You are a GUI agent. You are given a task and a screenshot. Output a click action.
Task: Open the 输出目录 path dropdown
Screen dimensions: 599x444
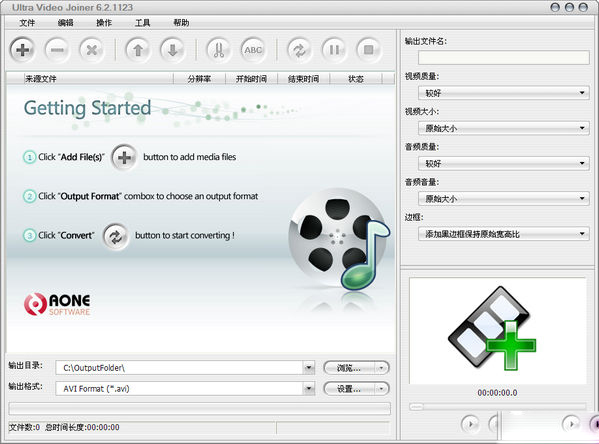pyautogui.click(x=309, y=368)
